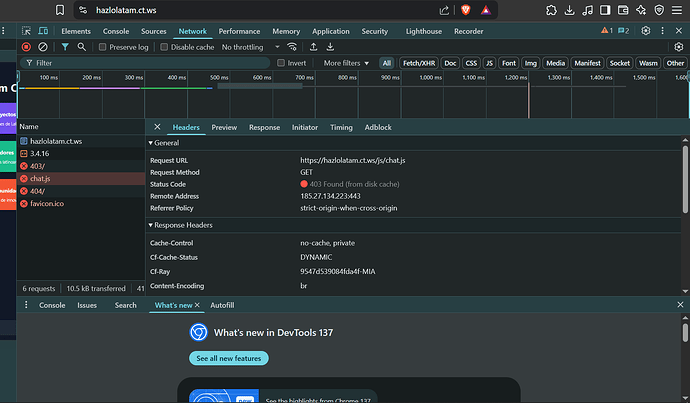Open the Performance panel tab
The image size is (690, 403).
coord(239,31)
